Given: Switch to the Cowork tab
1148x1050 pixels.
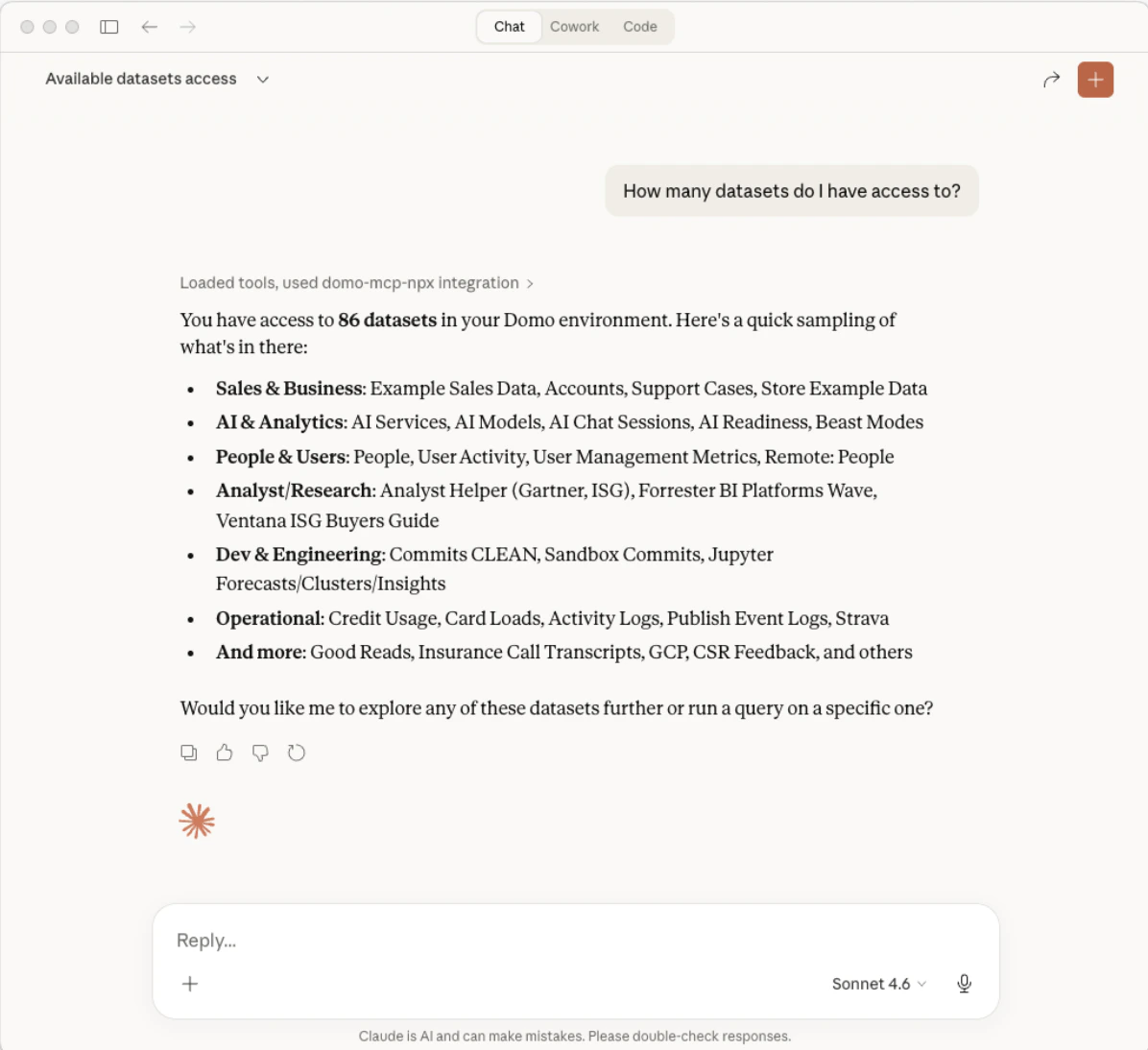Looking at the screenshot, I should tap(574, 27).
